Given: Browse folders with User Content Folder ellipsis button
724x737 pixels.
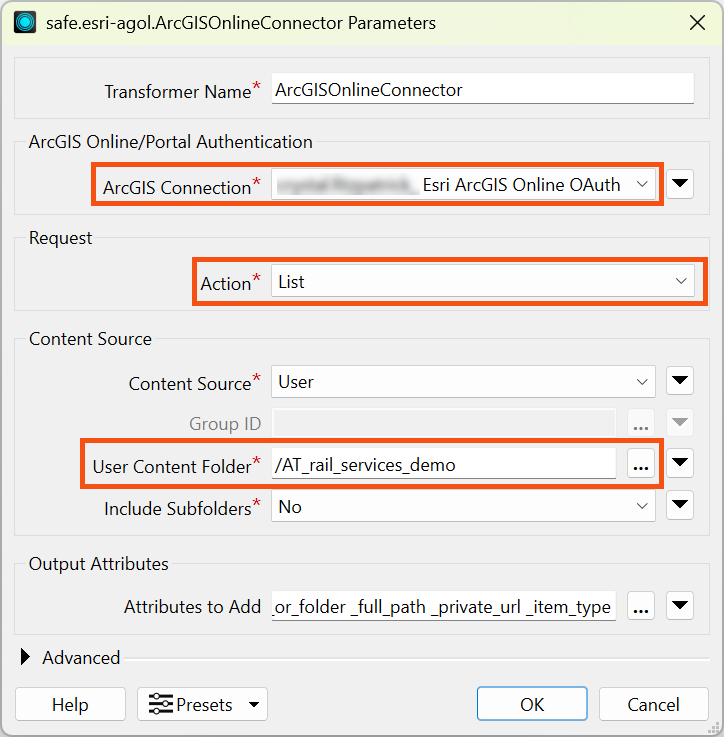Looking at the screenshot, I should pyautogui.click(x=641, y=463).
